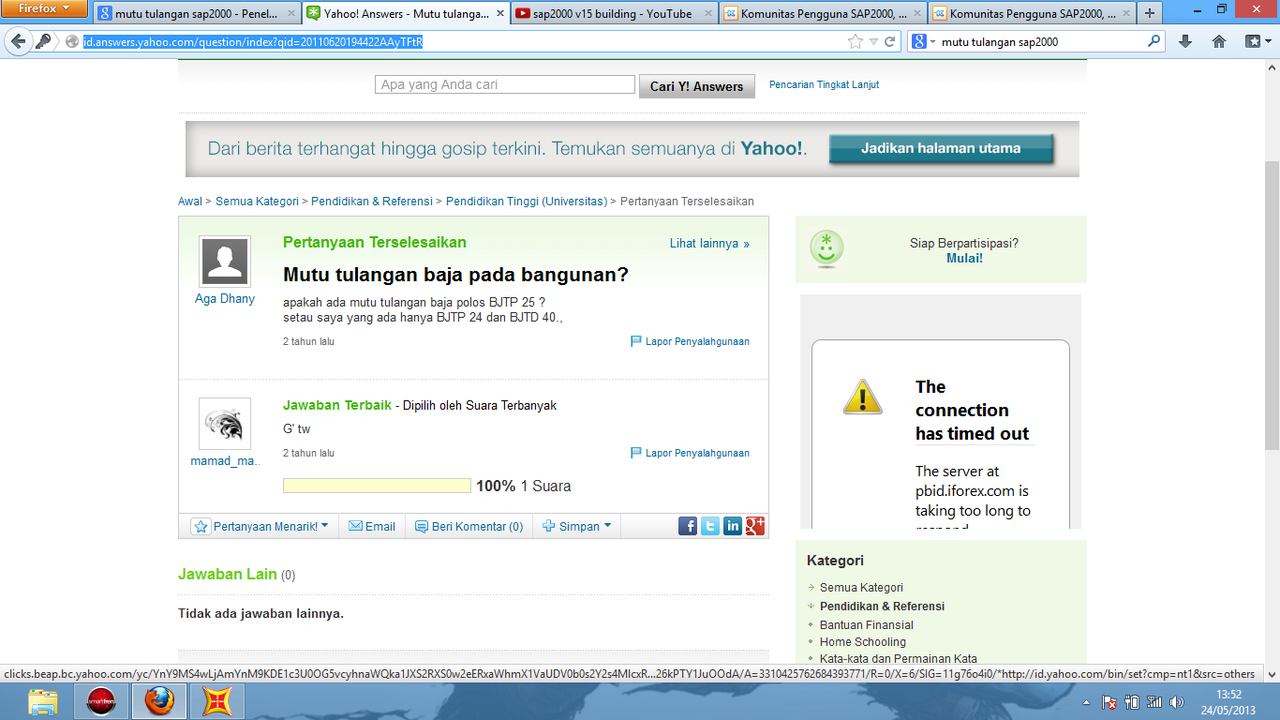Click the Email envelope link
The width and height of the screenshot is (1280, 720).
pos(371,526)
